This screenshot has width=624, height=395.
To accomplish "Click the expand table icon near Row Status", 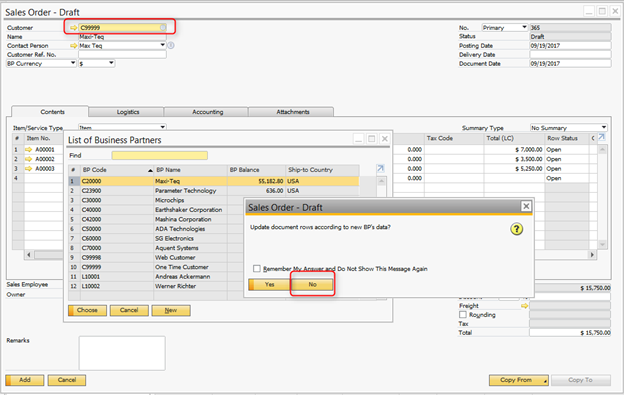I will tap(601, 137).
